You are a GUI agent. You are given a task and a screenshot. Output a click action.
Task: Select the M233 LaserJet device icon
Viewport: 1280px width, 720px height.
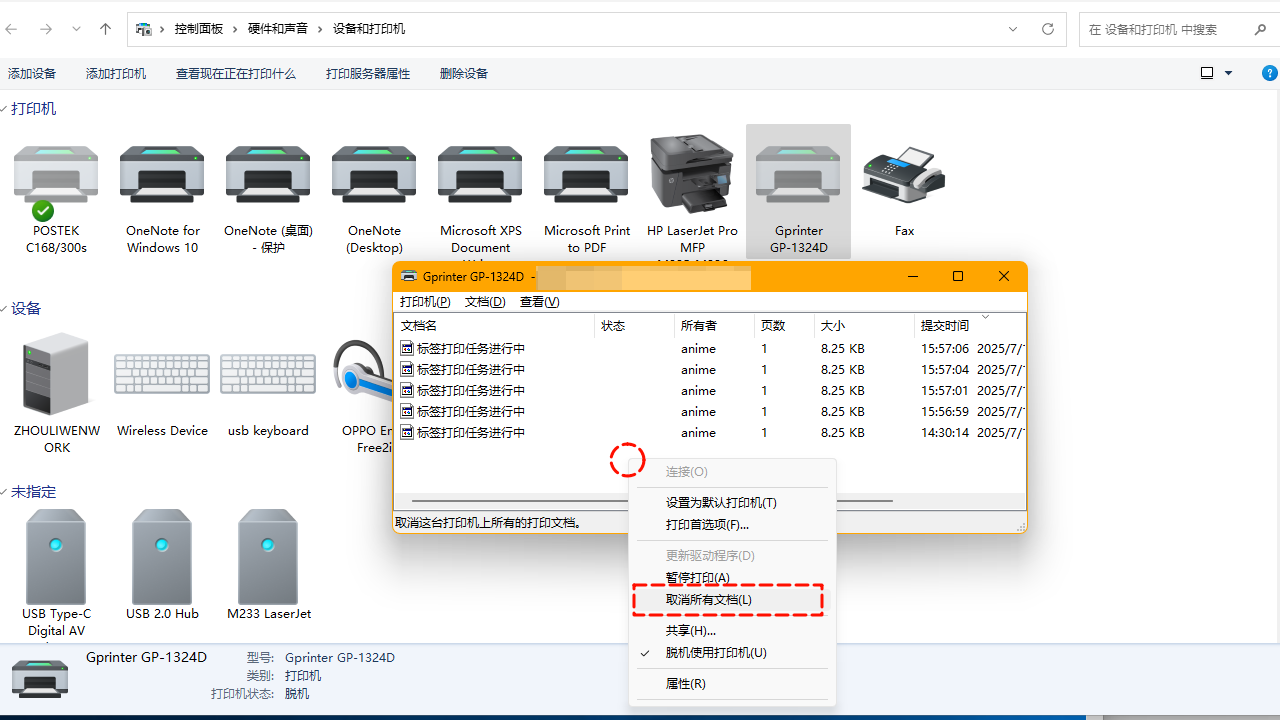click(268, 556)
